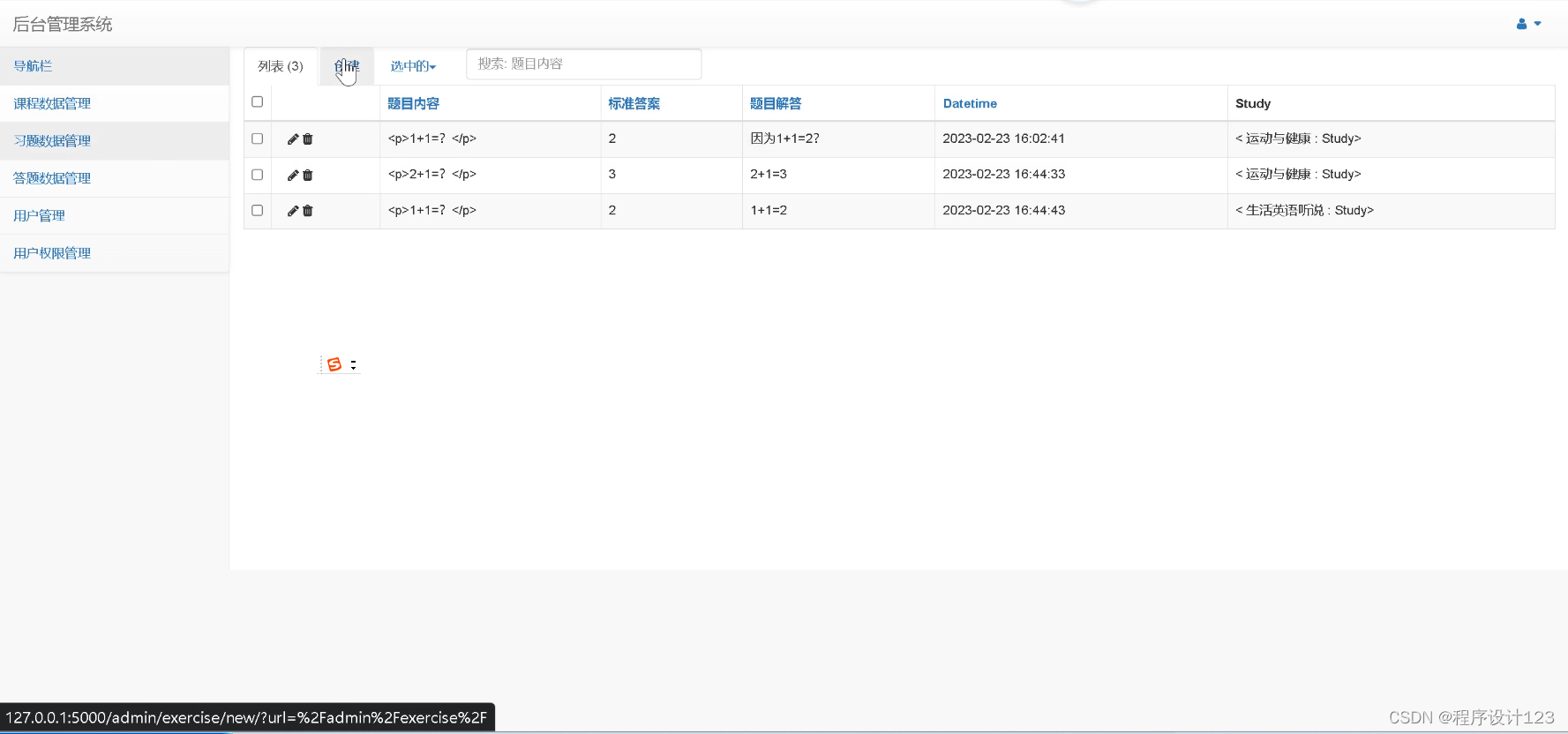
Task: Open the user account menu icon
Action: point(1528,24)
